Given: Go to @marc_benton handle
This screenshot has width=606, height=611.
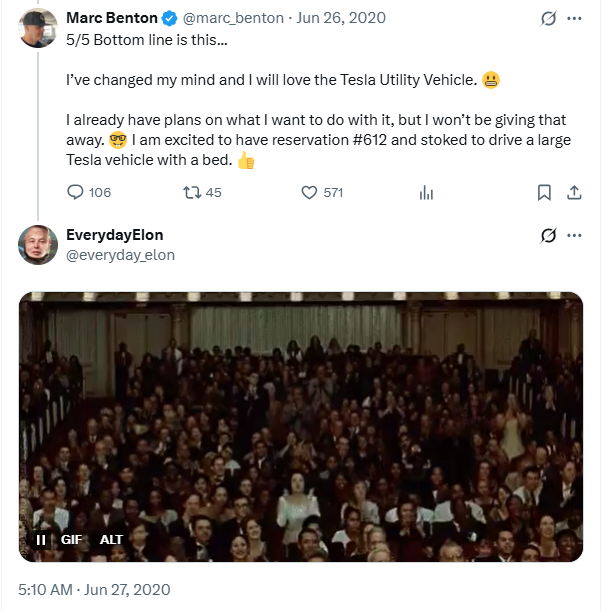Looking at the screenshot, I should tap(231, 18).
